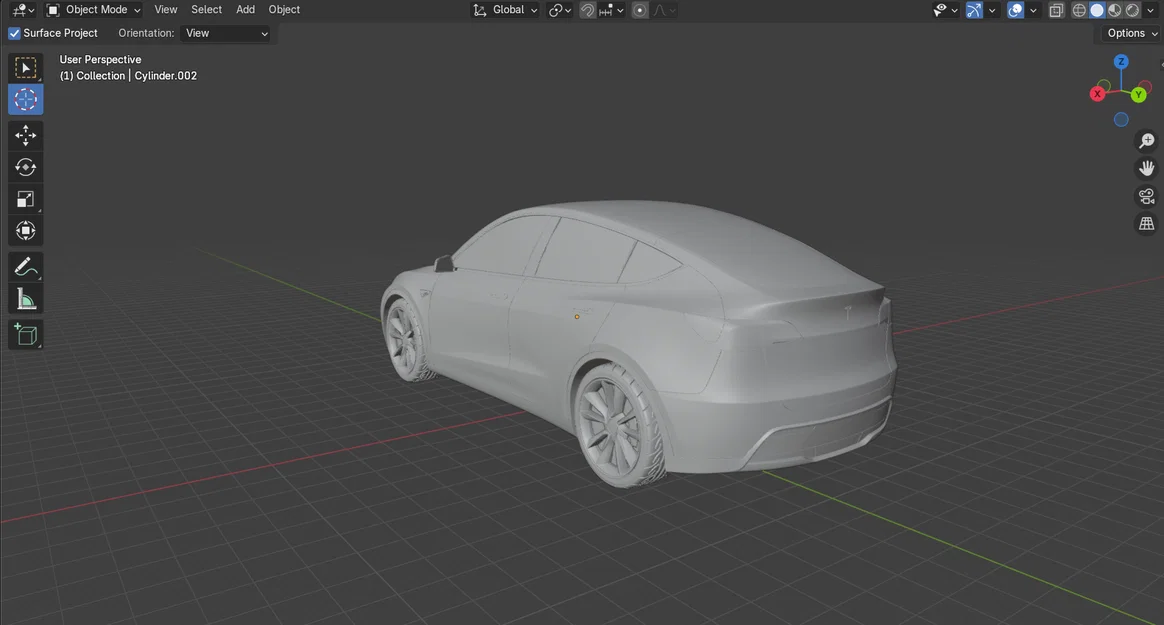Open the Orientation dropdown set to View
This screenshot has width=1164, height=625.
tap(227, 33)
